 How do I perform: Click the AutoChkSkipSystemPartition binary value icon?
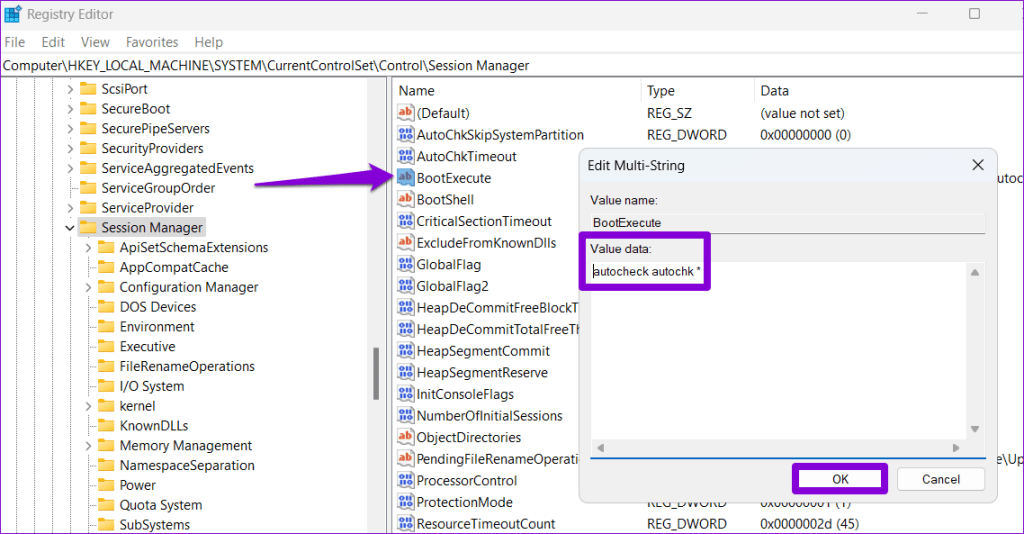(x=406, y=134)
